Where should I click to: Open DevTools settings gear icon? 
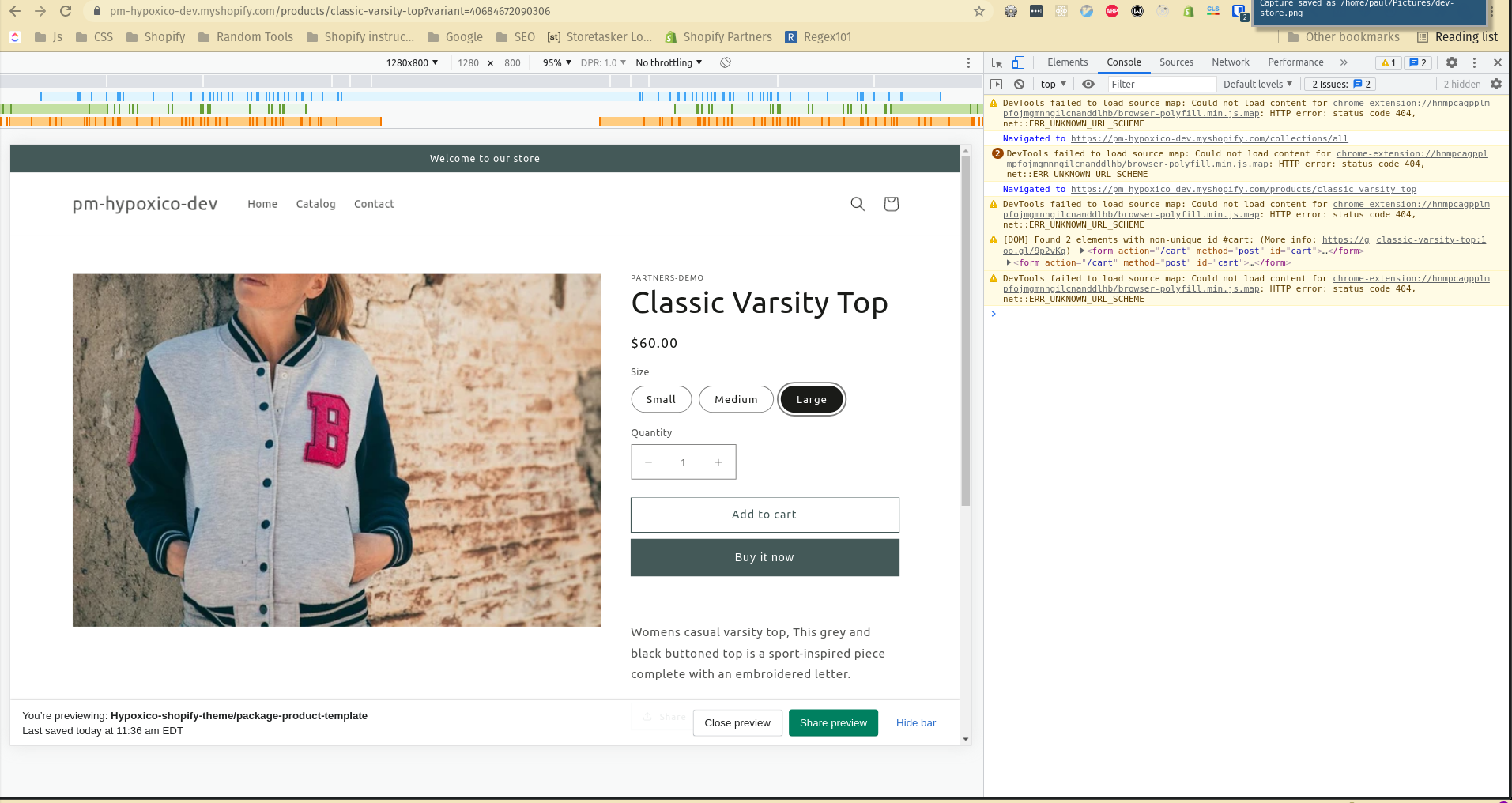click(1451, 62)
